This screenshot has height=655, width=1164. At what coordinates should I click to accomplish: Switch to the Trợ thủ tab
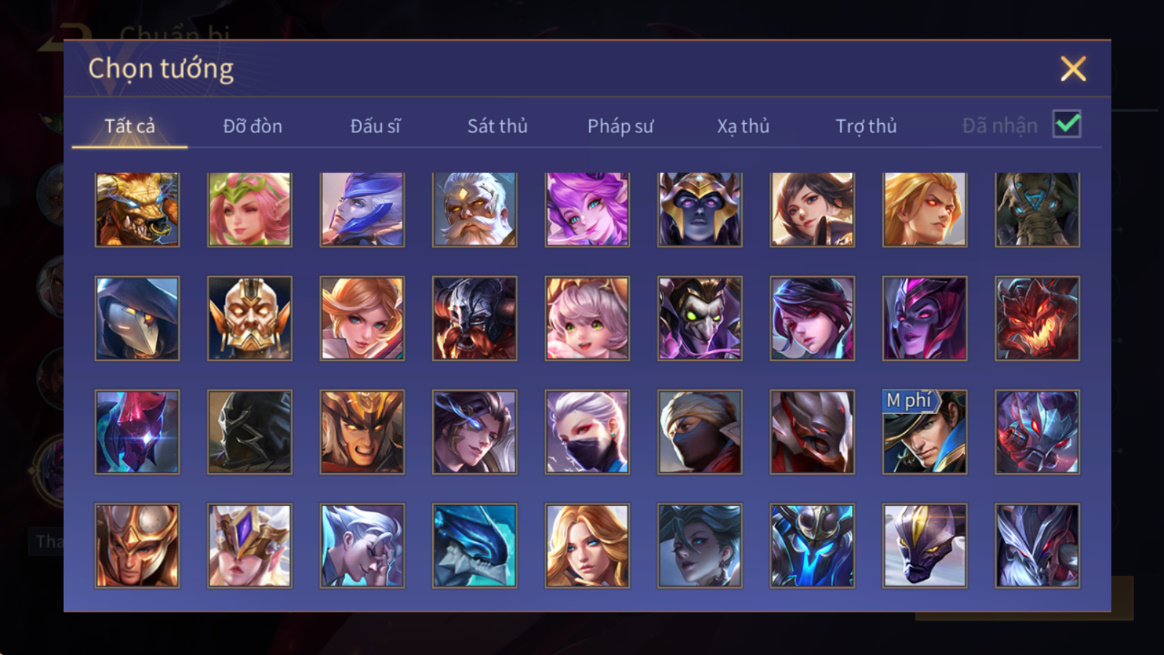866,126
